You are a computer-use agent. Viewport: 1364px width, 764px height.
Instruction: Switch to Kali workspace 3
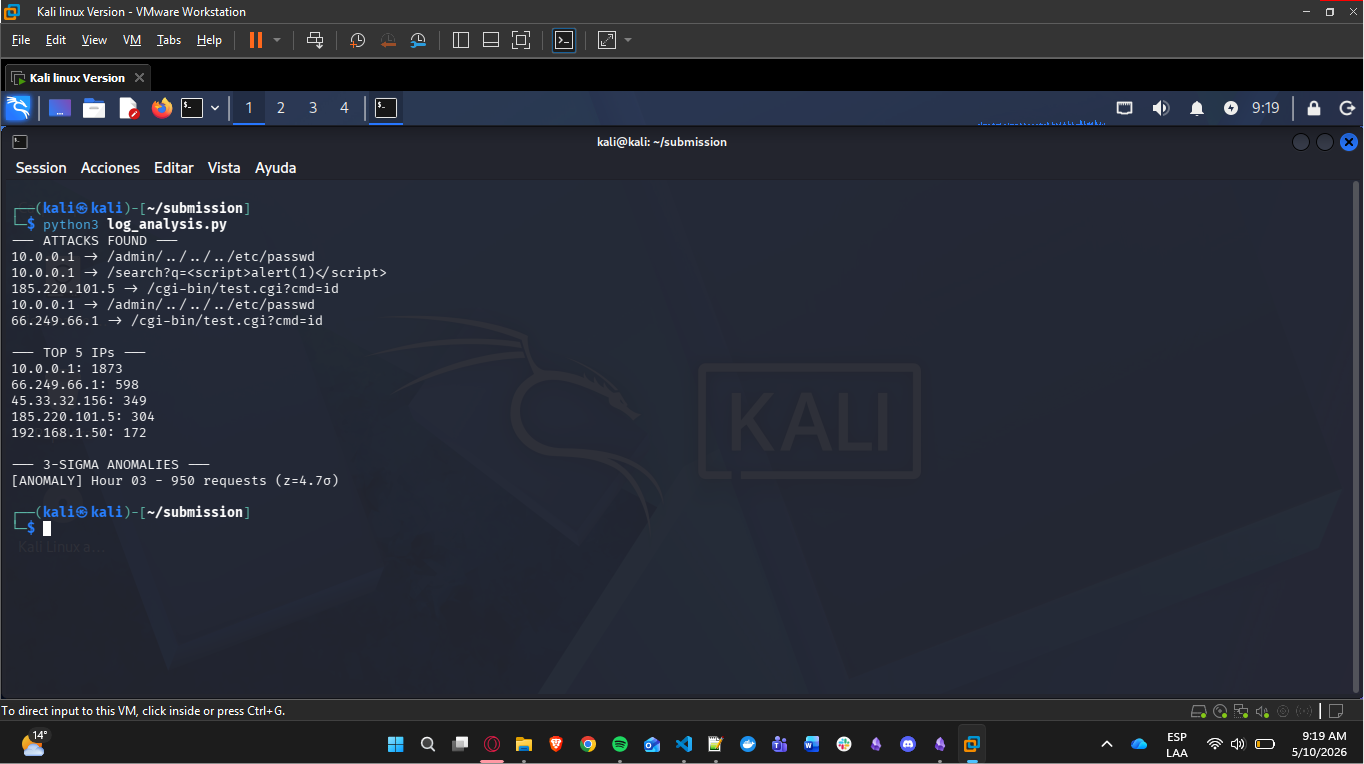pos(313,108)
